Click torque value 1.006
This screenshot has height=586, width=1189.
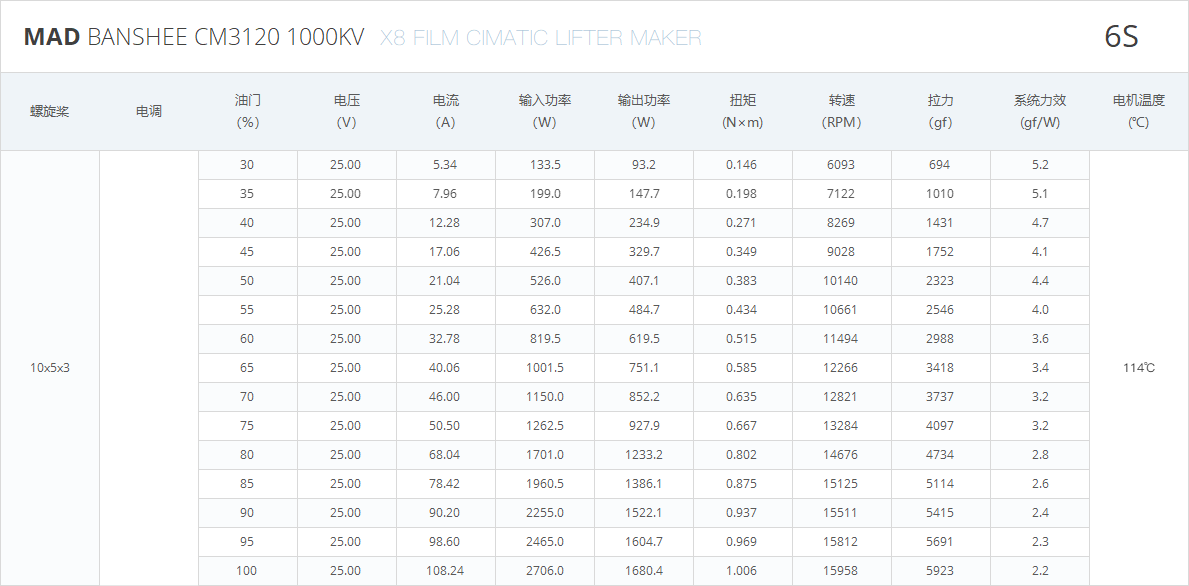pyautogui.click(x=742, y=571)
